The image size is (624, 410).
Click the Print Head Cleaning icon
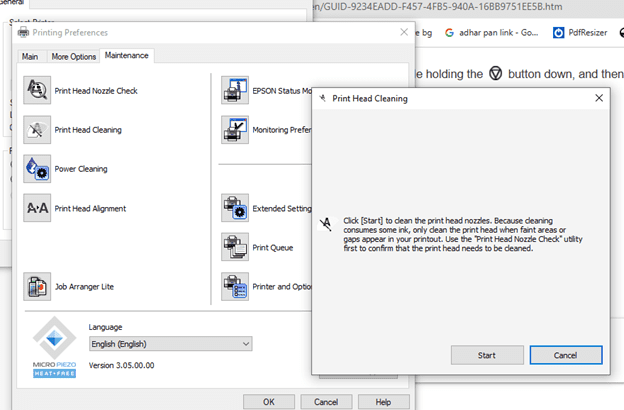click(37, 129)
